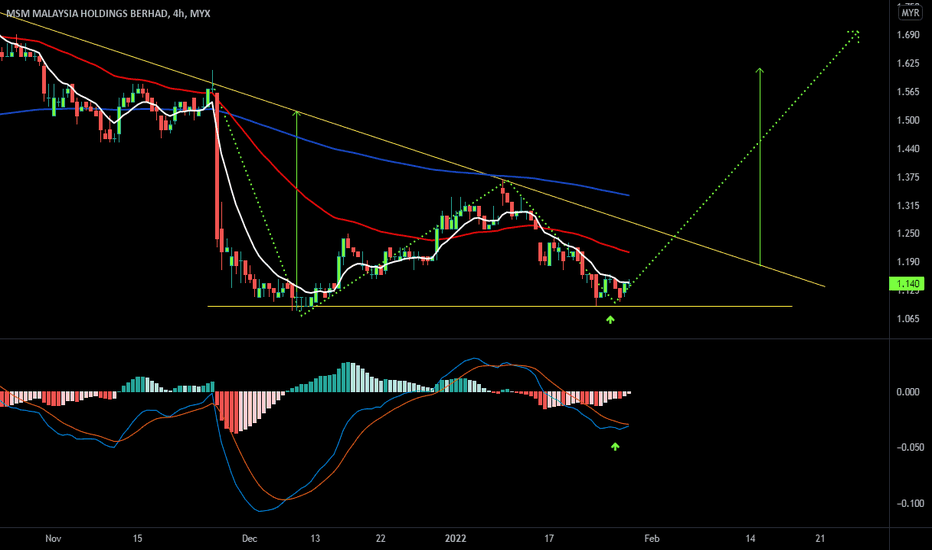Screen dimensions: 932x550
Task: Click the 1.565 price axis label
Action: (x=908, y=92)
